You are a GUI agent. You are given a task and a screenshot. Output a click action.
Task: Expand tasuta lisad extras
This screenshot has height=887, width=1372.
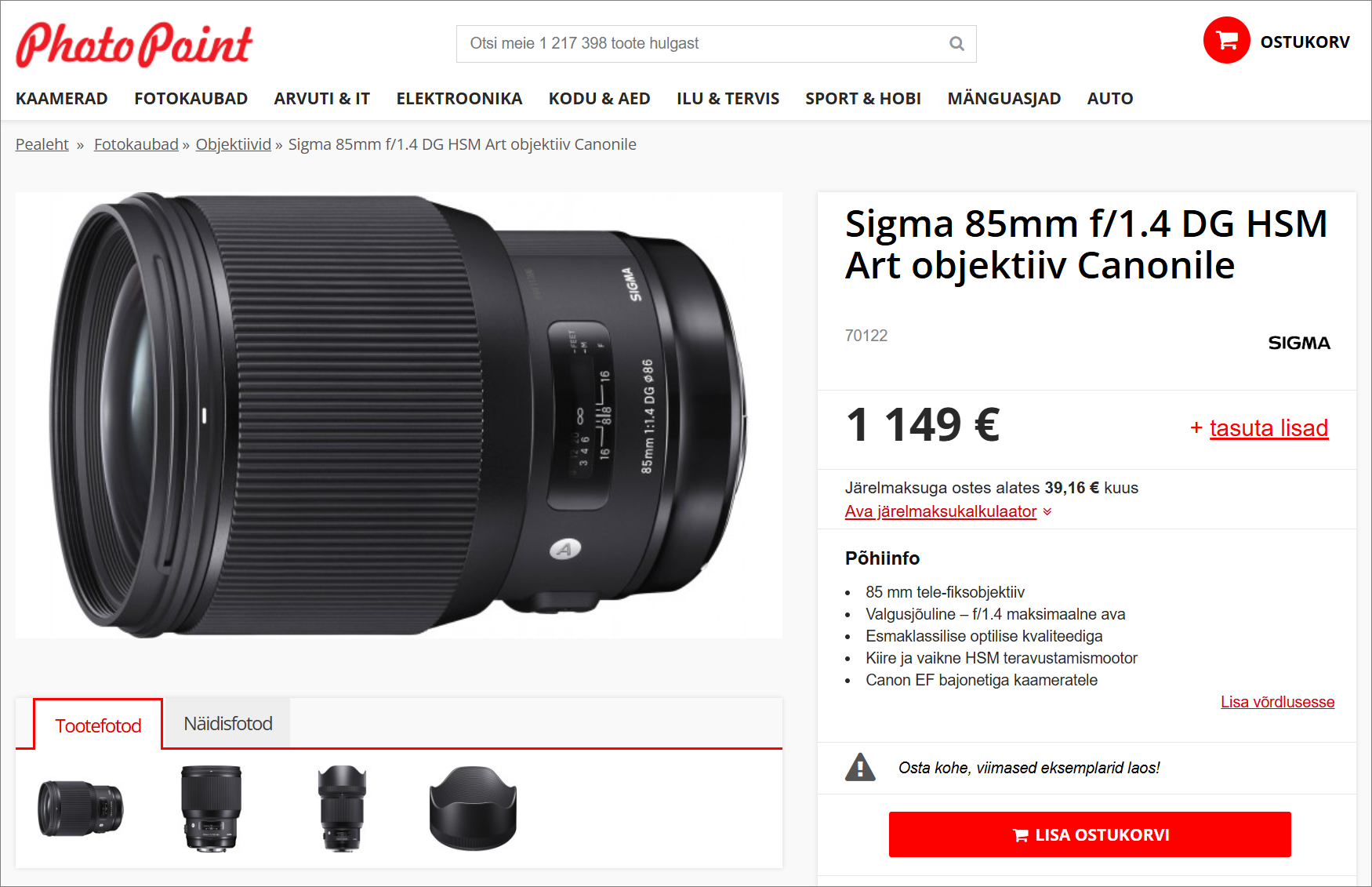coord(1269,428)
